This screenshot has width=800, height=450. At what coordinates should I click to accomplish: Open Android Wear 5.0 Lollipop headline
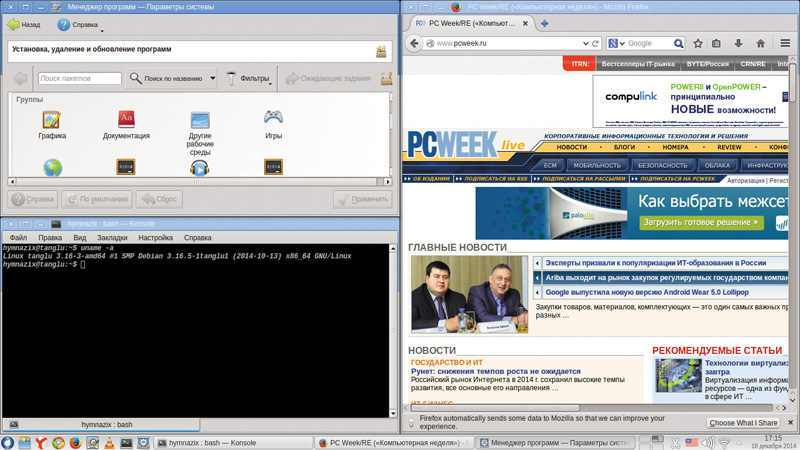point(647,292)
